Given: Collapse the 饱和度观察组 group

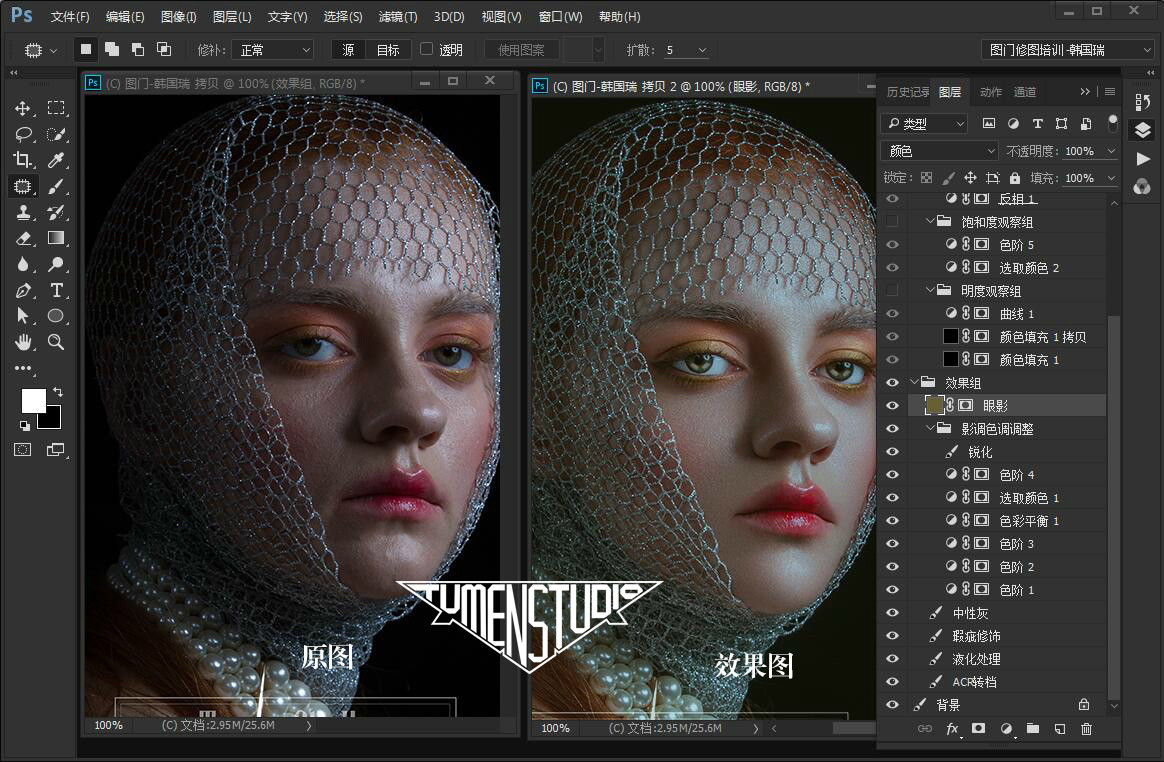Looking at the screenshot, I should [x=930, y=221].
